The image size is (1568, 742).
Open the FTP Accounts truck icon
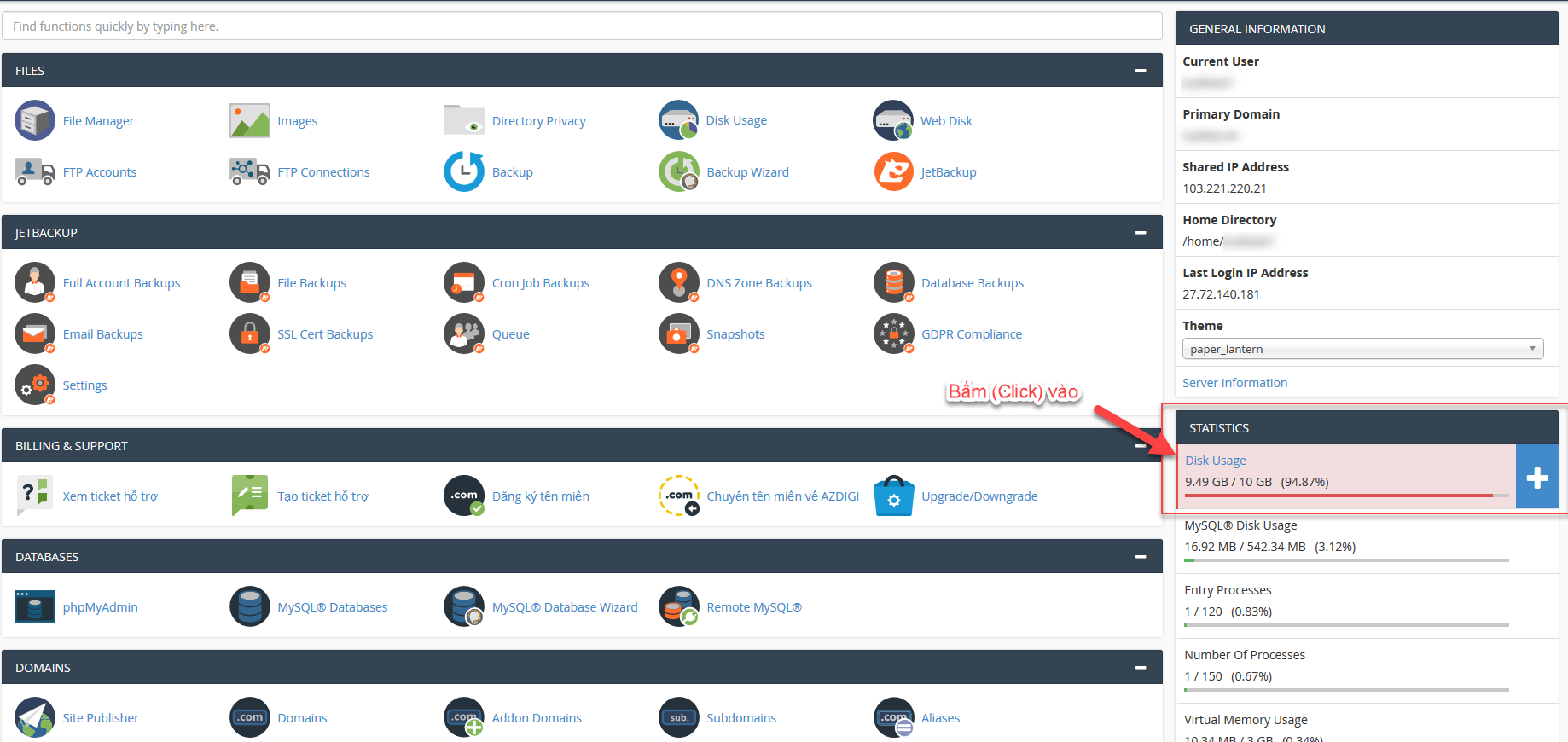(35, 171)
